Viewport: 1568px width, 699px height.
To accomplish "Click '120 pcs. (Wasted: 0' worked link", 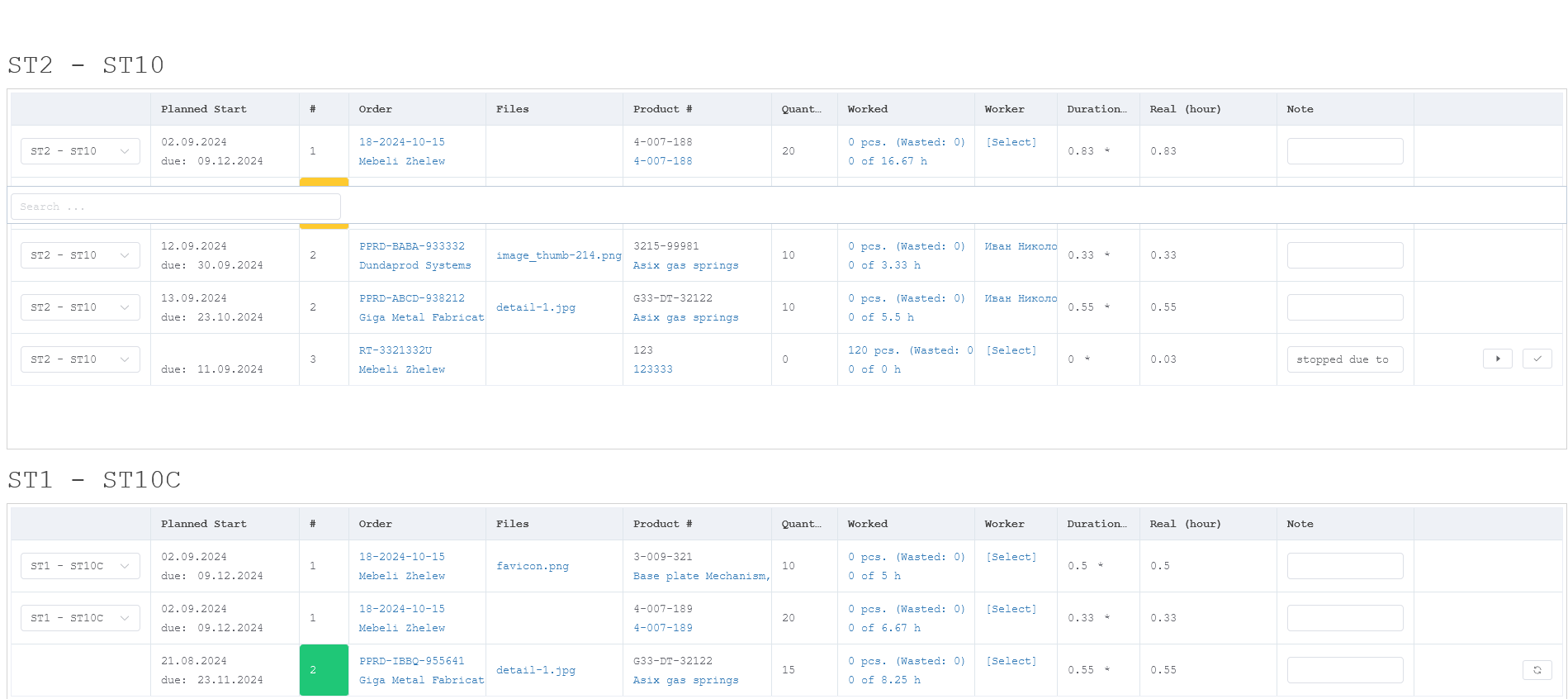I will pyautogui.click(x=910, y=350).
